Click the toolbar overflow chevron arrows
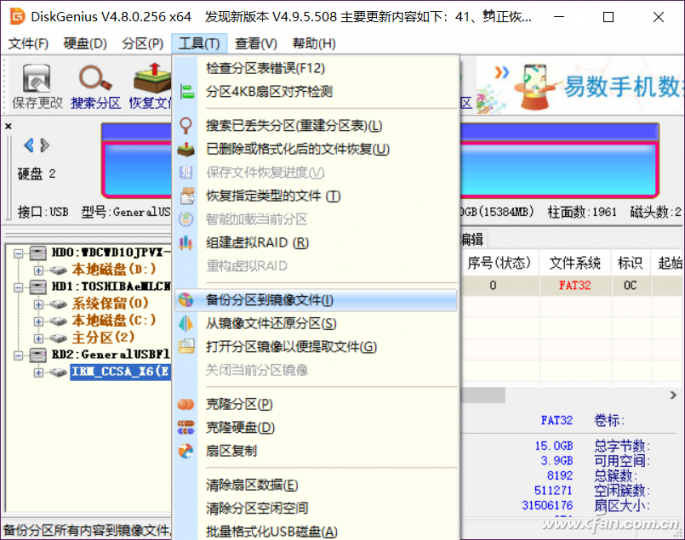The height and width of the screenshot is (540, 685). (502, 72)
